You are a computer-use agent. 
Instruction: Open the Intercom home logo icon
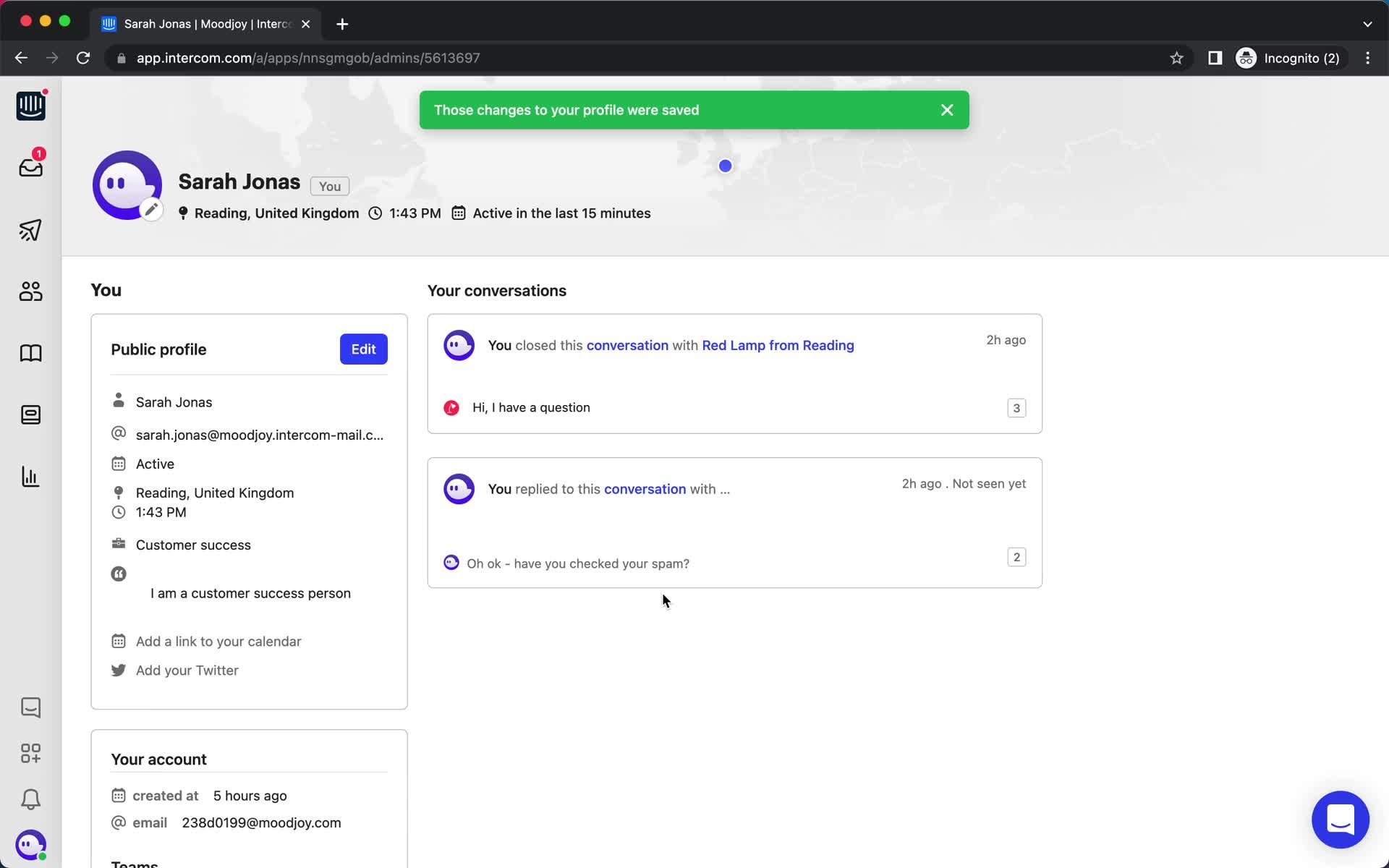point(30,106)
